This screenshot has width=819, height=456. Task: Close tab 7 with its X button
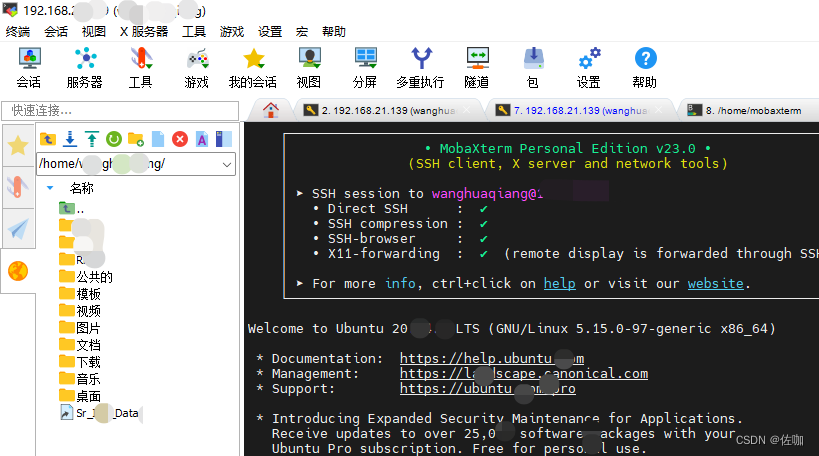point(659,110)
